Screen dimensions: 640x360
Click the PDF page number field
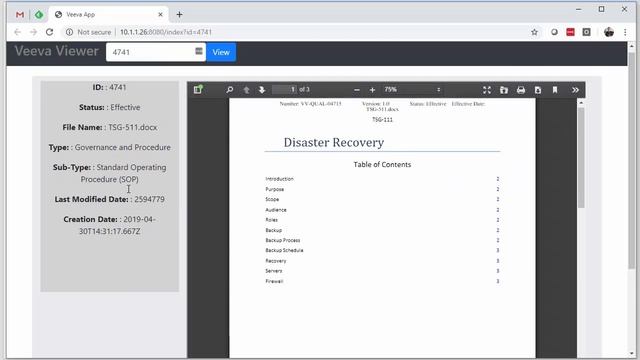(284, 89)
